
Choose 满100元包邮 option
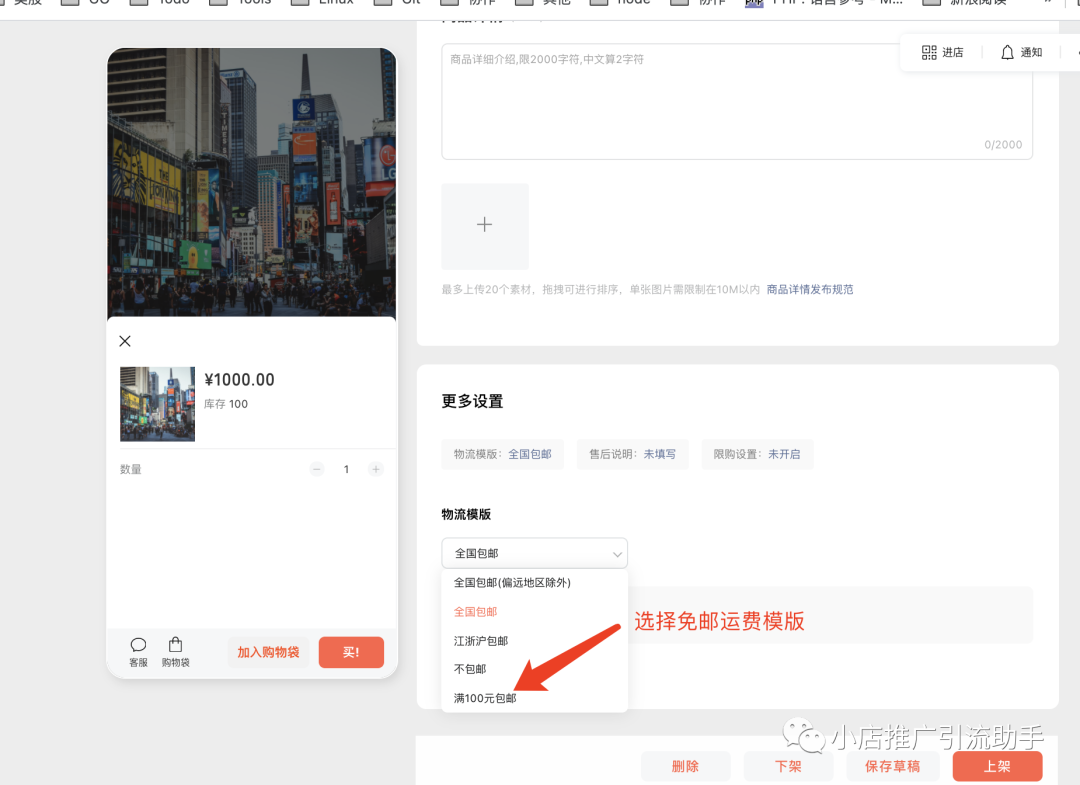(x=534, y=698)
